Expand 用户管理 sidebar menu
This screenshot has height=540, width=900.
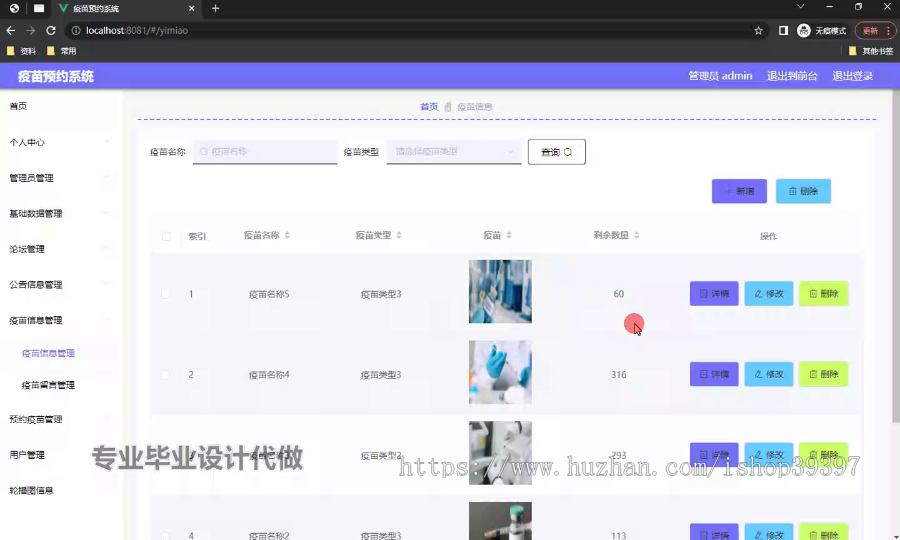59,455
